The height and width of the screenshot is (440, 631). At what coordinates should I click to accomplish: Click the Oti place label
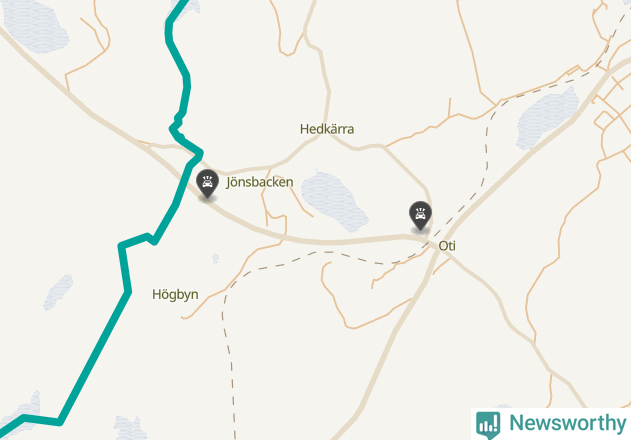click(x=447, y=246)
